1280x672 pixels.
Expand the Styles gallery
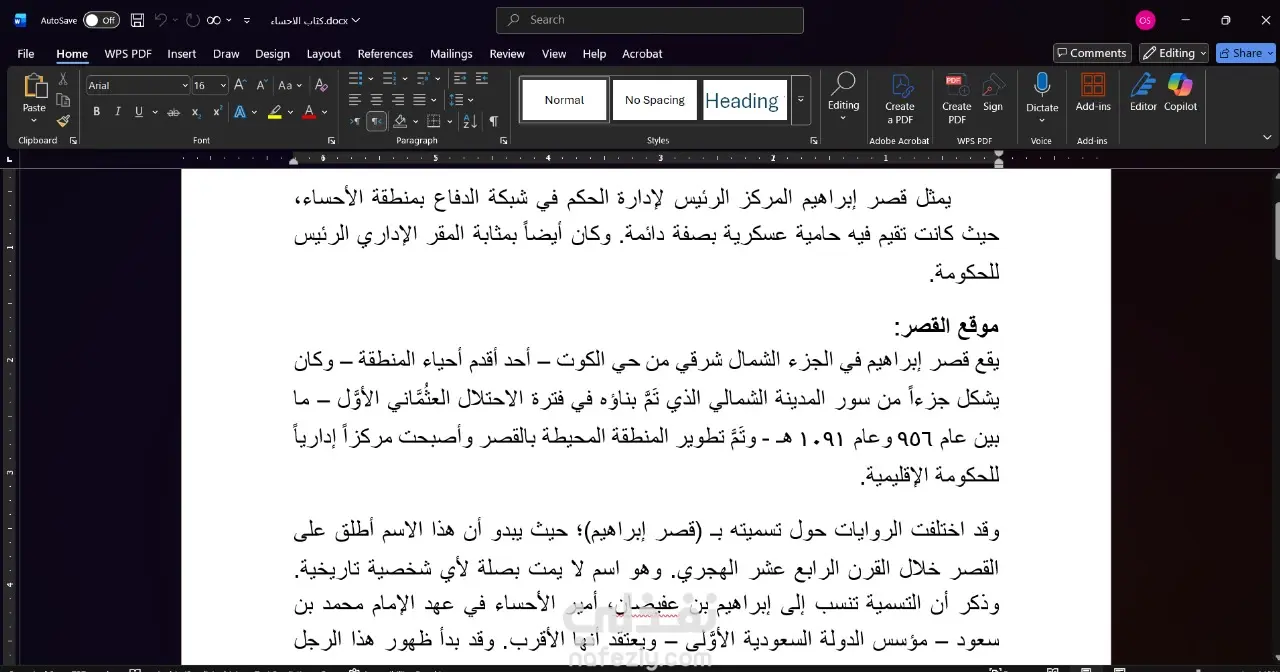pos(801,100)
